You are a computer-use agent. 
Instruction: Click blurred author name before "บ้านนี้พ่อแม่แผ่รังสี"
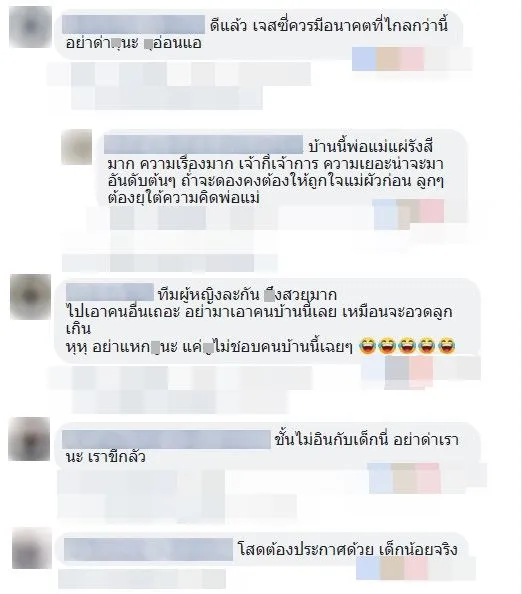tap(203, 145)
